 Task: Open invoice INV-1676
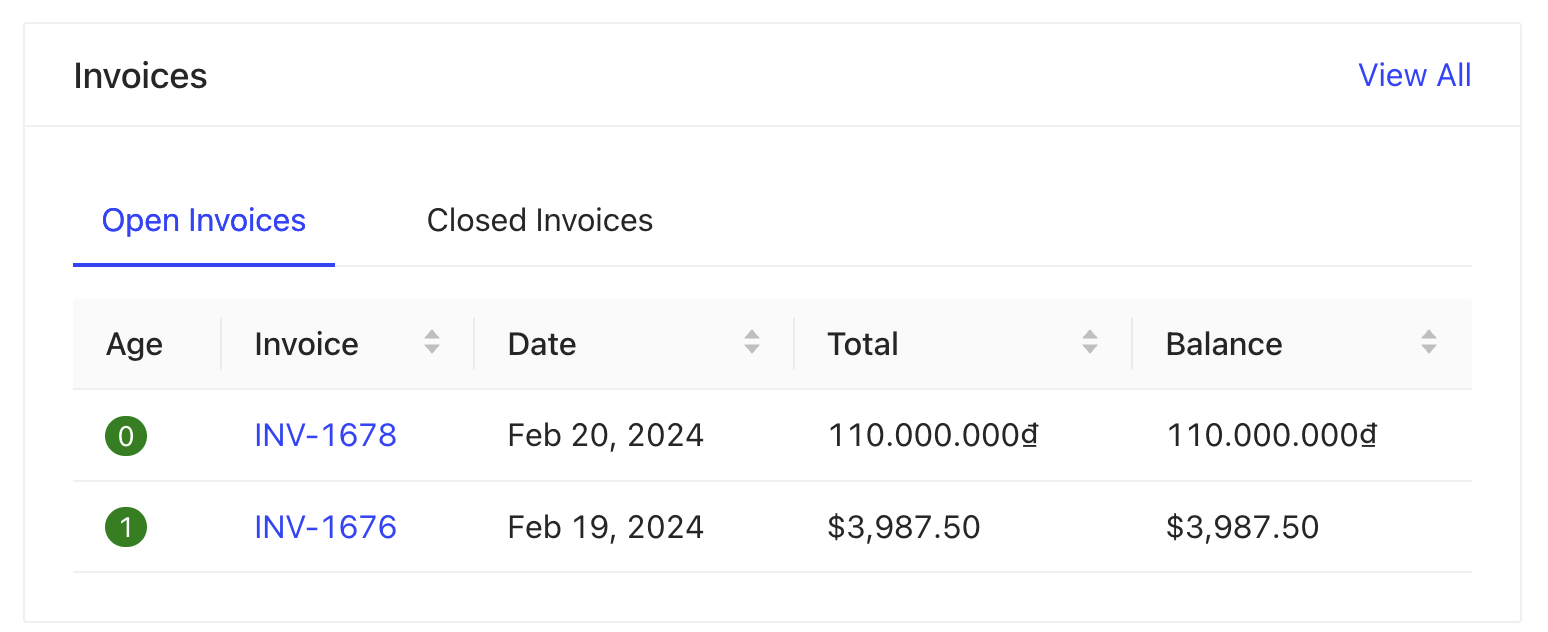325,527
